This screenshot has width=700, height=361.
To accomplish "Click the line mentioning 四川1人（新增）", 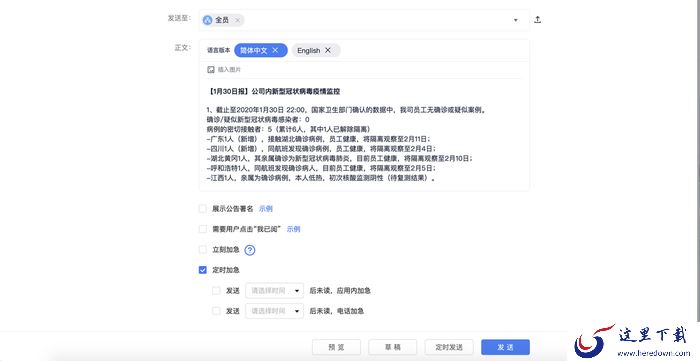I will coord(321,149).
